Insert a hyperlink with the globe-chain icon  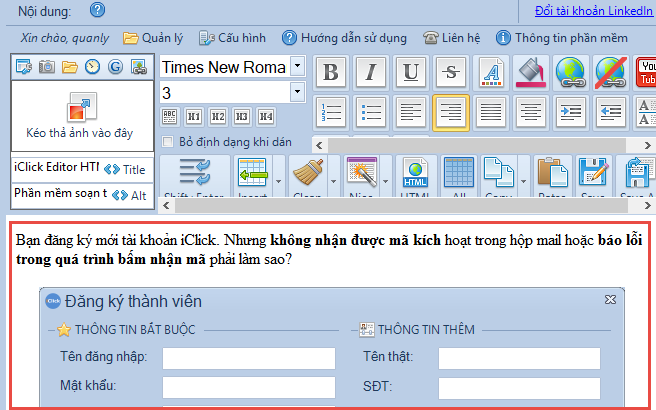(x=570, y=72)
